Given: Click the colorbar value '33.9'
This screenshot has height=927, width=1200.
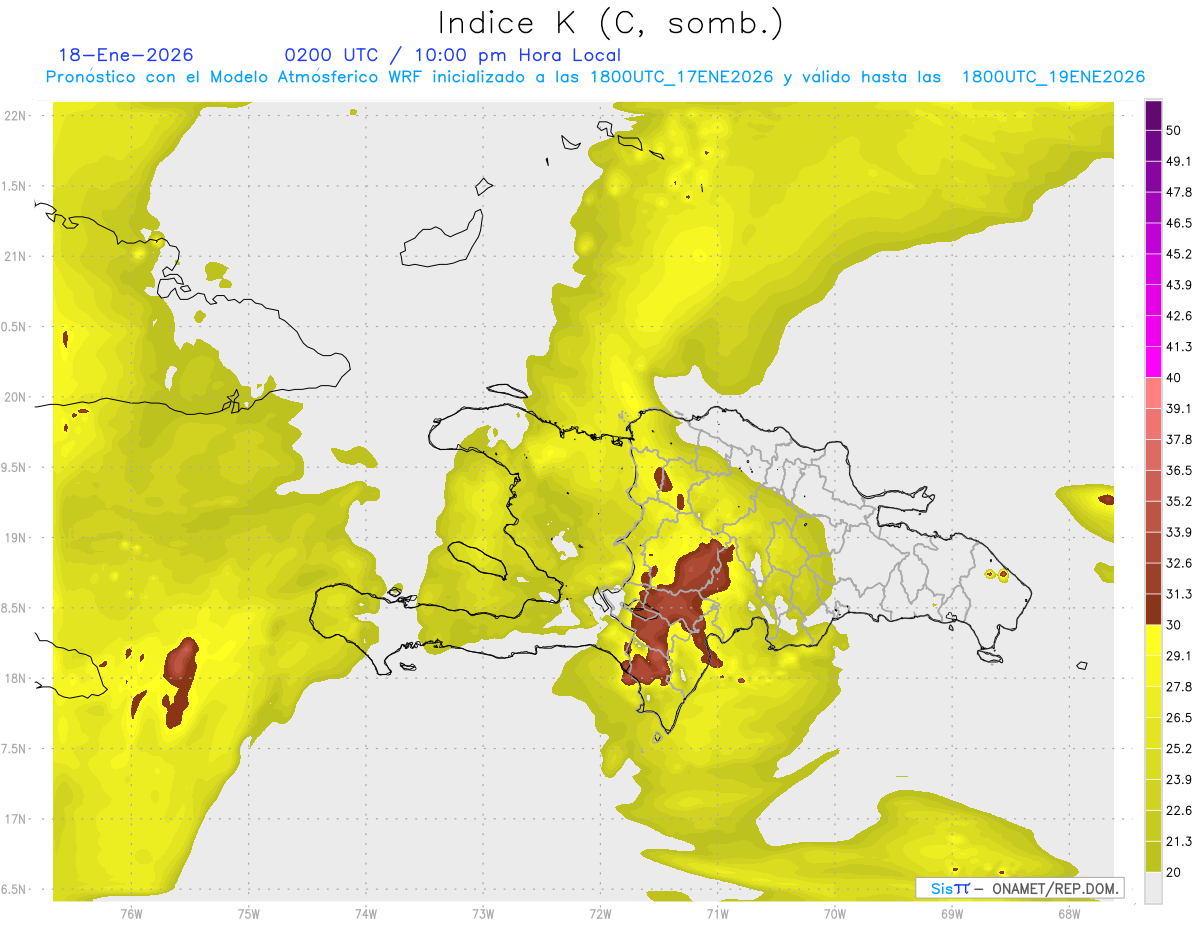Looking at the screenshot, I should (1179, 532).
